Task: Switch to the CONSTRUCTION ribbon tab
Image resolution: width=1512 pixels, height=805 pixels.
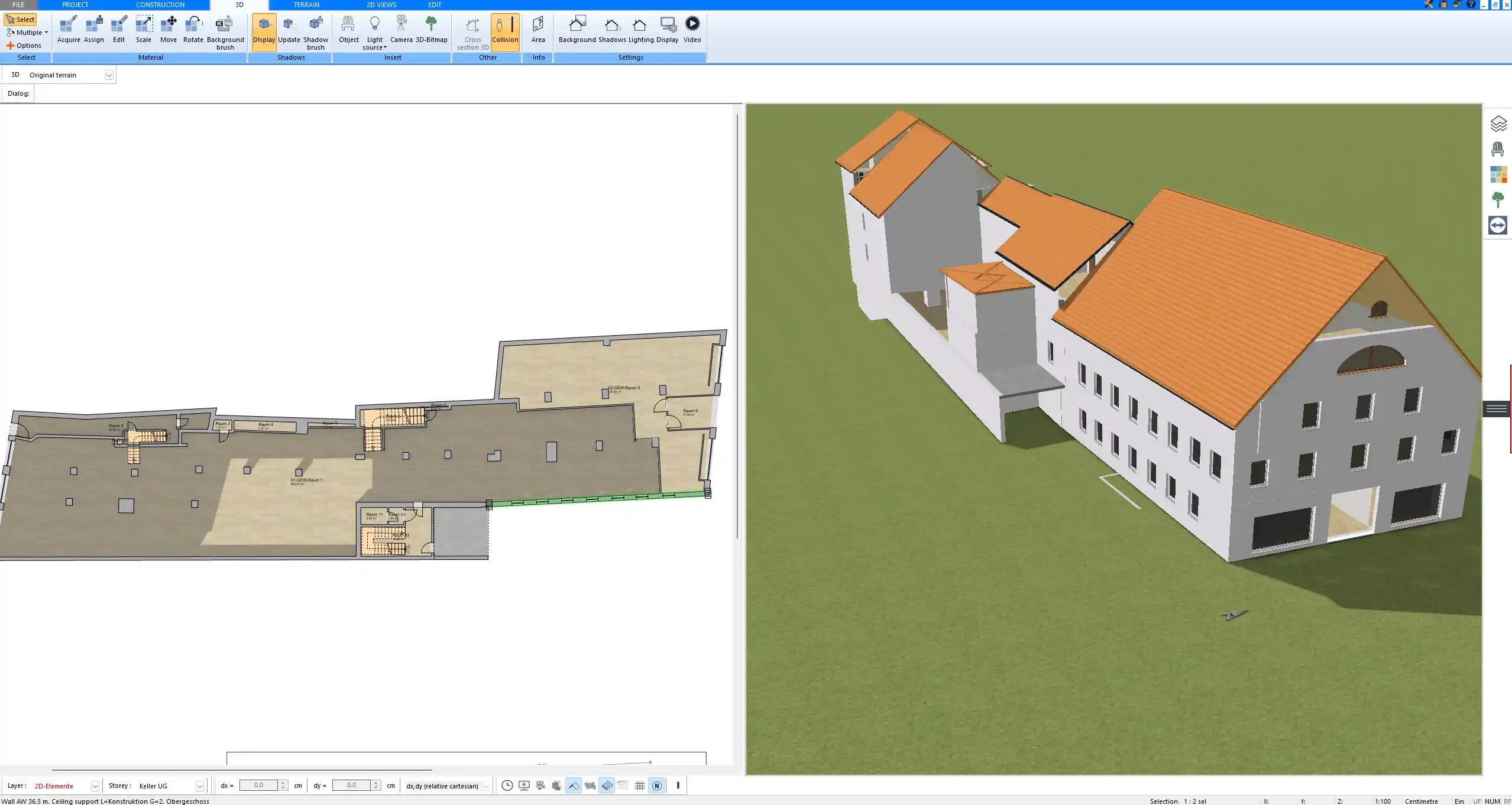Action: (160, 5)
